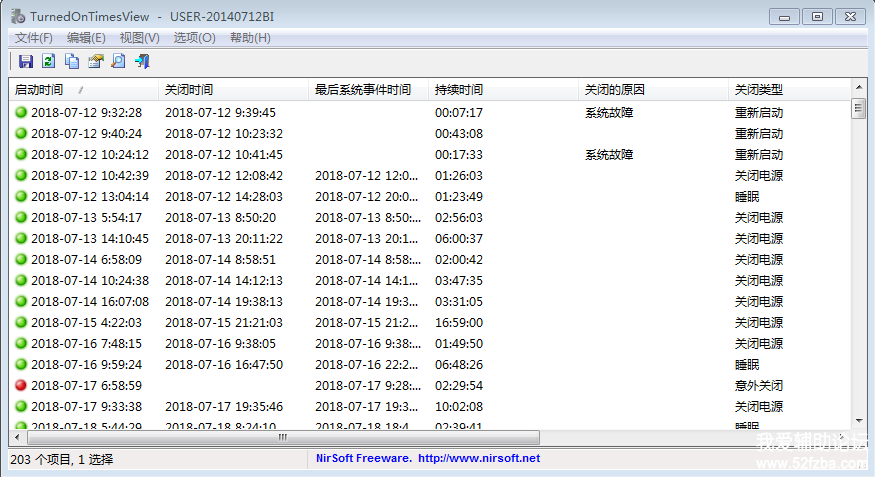Select the 意外关闭 shutdown type cell
This screenshot has height=477, width=875.
click(x=759, y=386)
